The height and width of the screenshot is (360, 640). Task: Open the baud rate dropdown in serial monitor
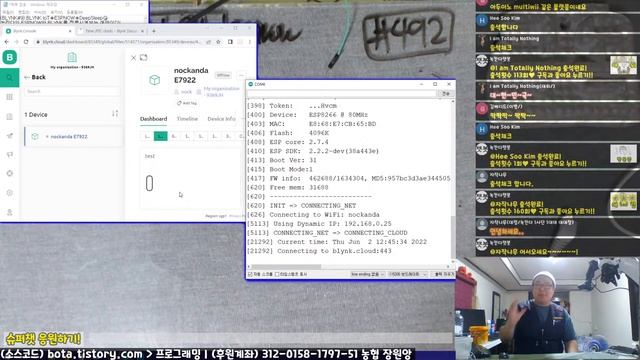(x=407, y=274)
